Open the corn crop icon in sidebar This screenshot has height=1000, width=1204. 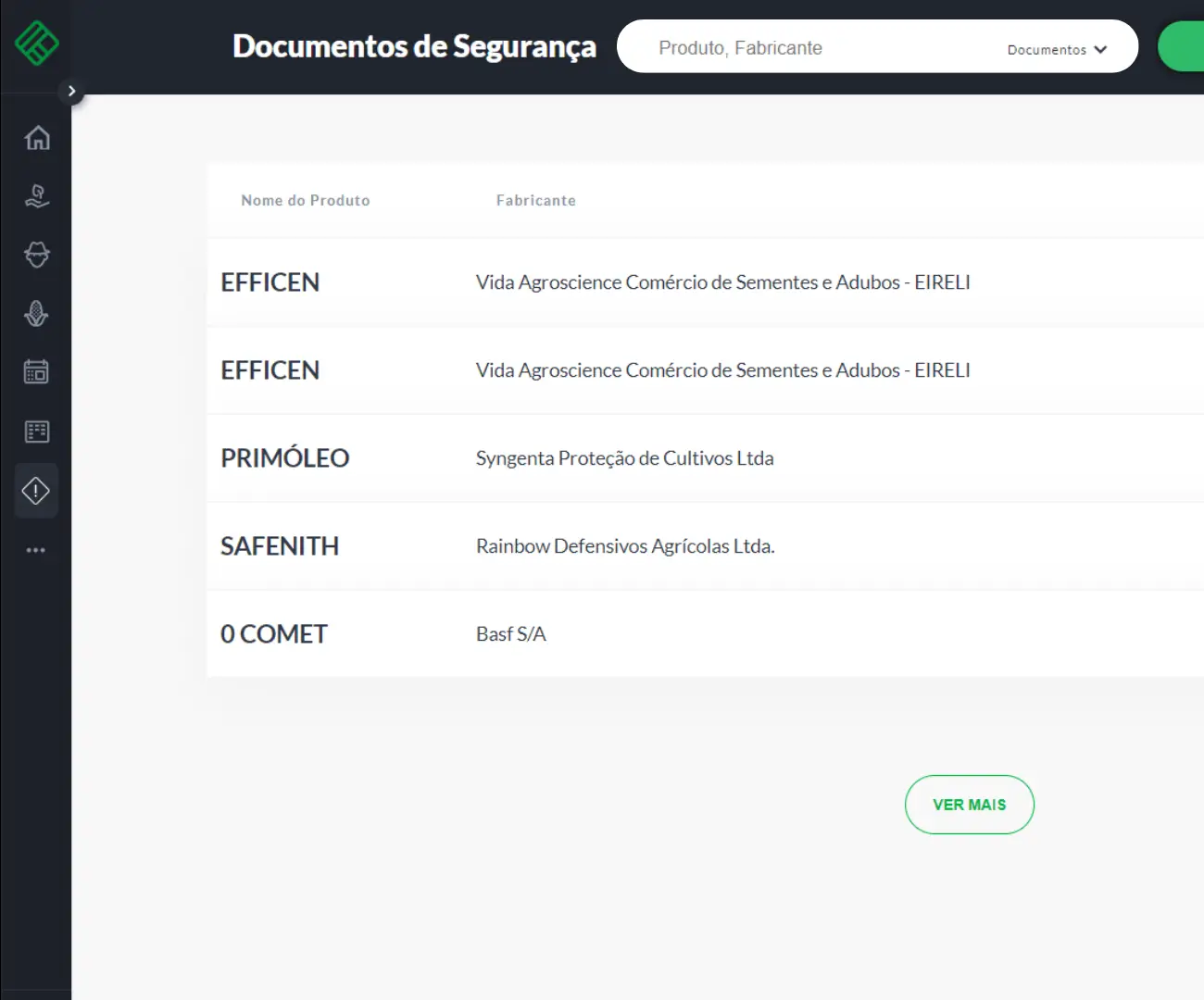click(x=37, y=314)
